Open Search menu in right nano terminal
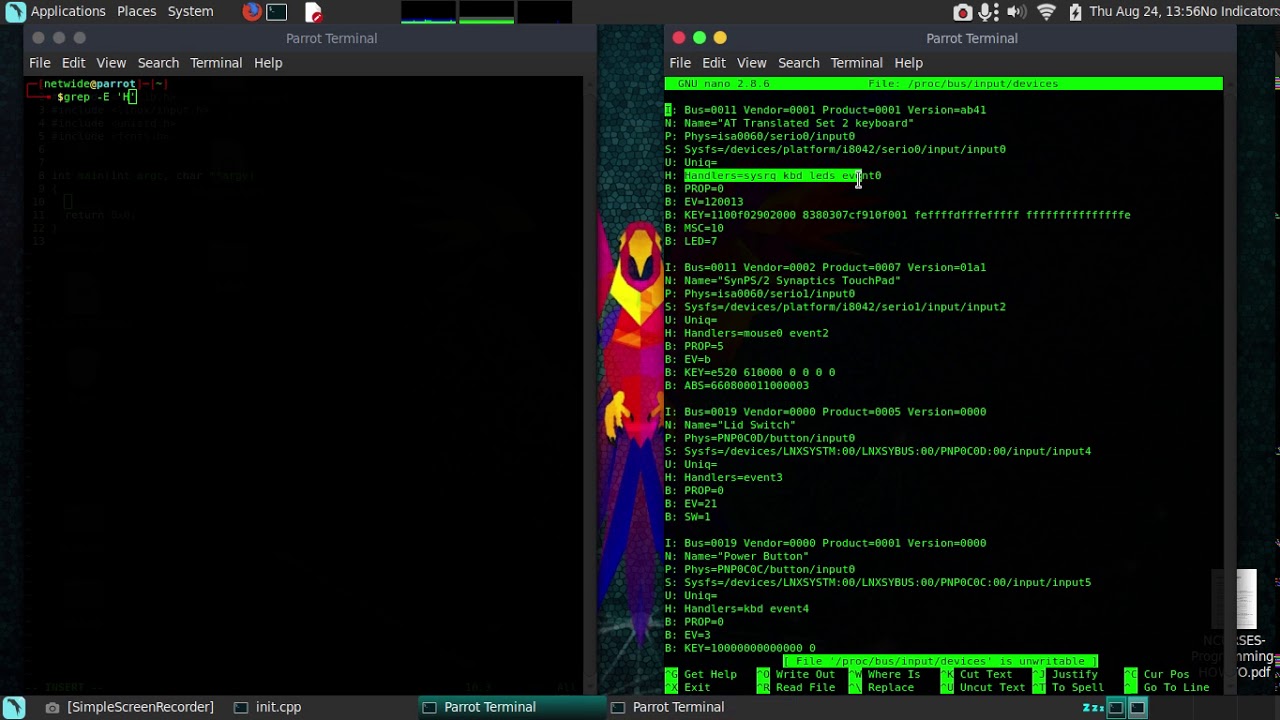Image resolution: width=1280 pixels, height=720 pixels. [798, 63]
